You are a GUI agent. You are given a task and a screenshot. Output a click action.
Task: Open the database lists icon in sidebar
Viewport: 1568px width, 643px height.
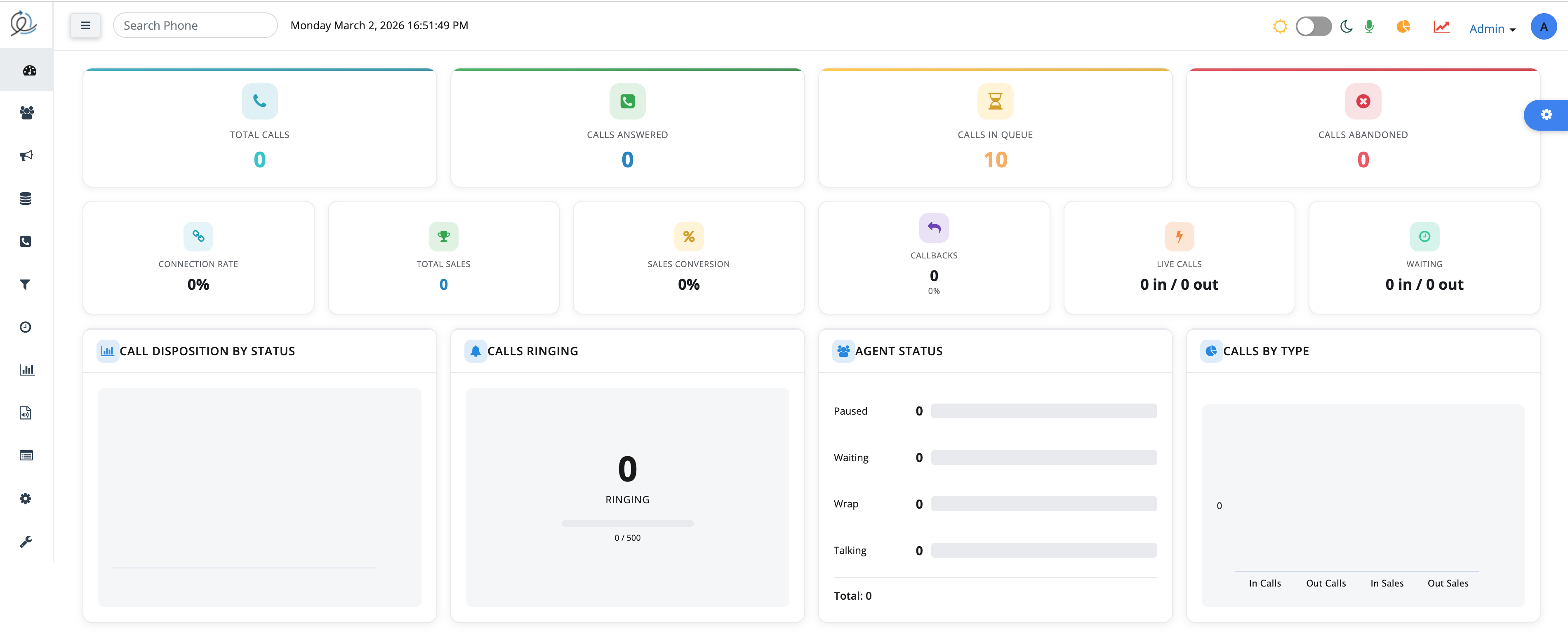point(26,198)
